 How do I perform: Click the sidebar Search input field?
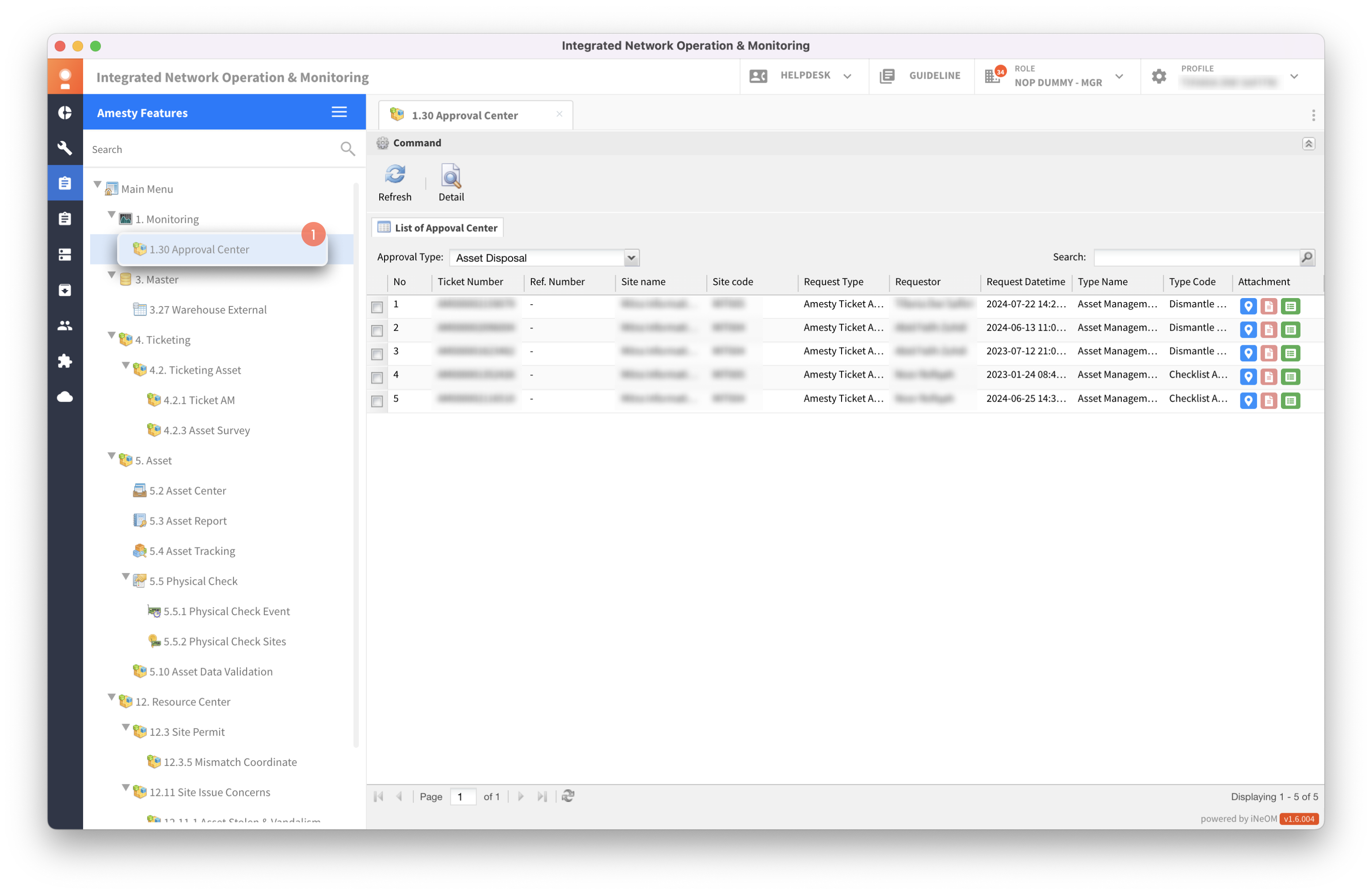tap(213, 149)
